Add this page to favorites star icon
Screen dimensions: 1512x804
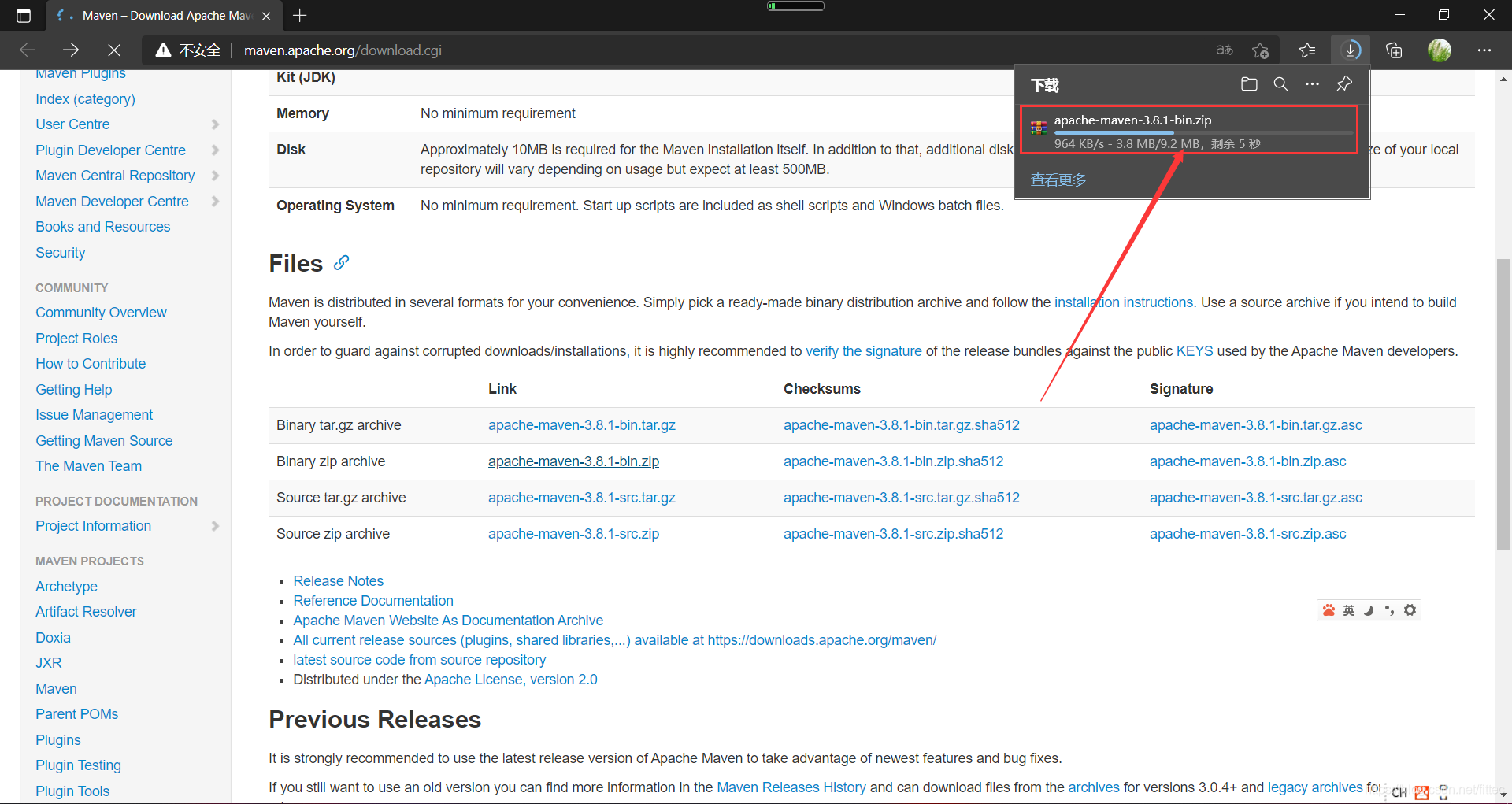1261,50
